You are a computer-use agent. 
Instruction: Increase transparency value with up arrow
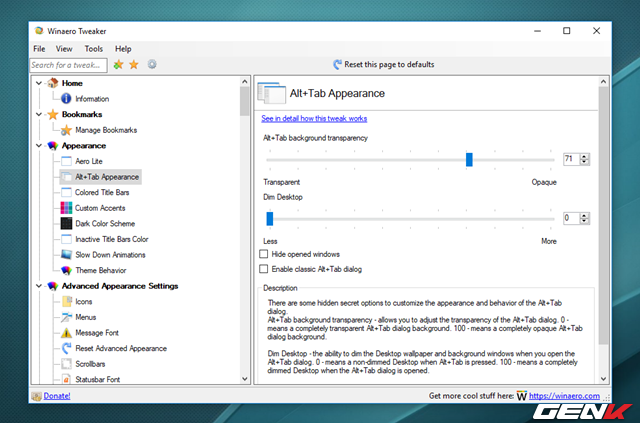584,156
